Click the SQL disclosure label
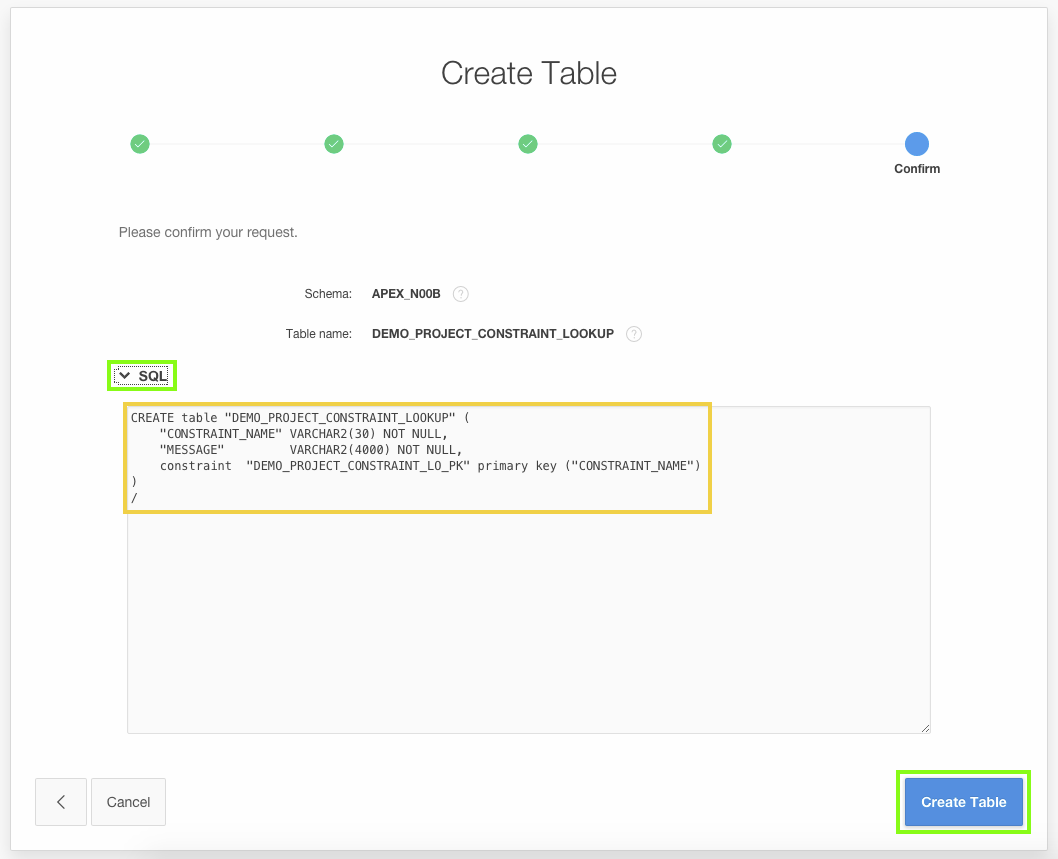1058x859 pixels. coord(151,376)
